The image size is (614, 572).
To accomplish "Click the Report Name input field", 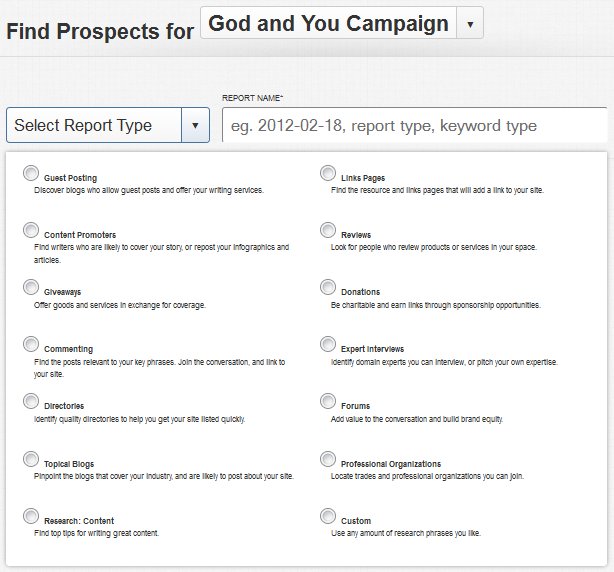I will pos(413,126).
